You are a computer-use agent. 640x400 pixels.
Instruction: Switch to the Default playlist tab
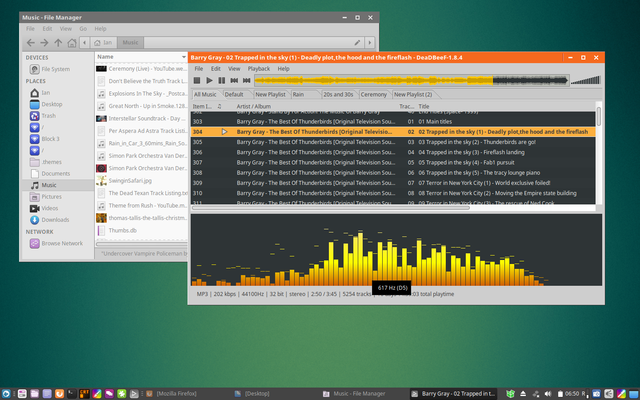click(x=234, y=94)
